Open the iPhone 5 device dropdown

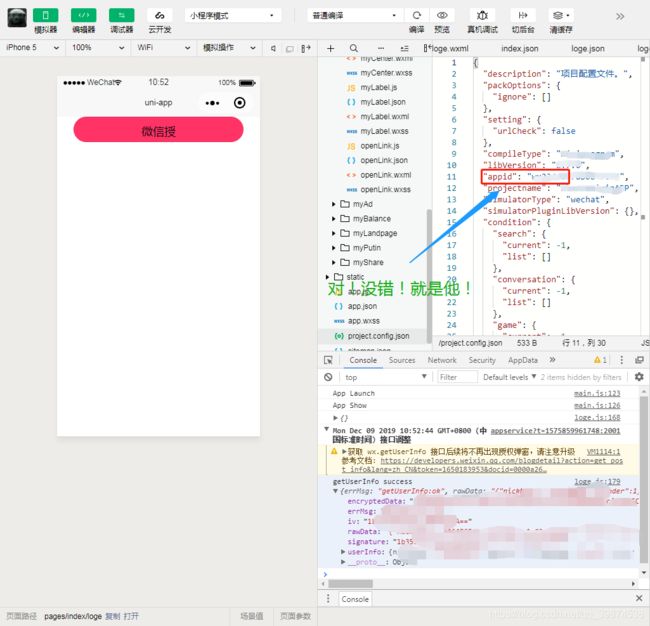click(x=32, y=48)
